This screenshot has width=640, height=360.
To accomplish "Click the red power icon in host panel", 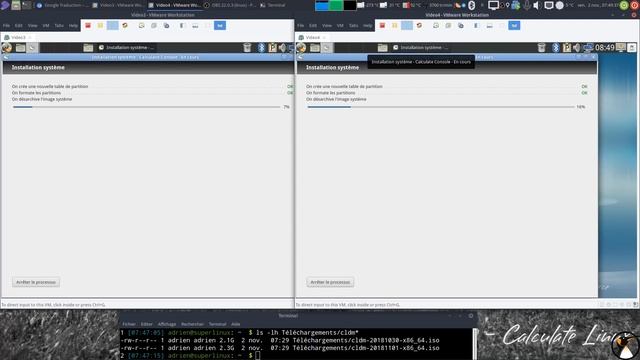I will click(635, 5).
